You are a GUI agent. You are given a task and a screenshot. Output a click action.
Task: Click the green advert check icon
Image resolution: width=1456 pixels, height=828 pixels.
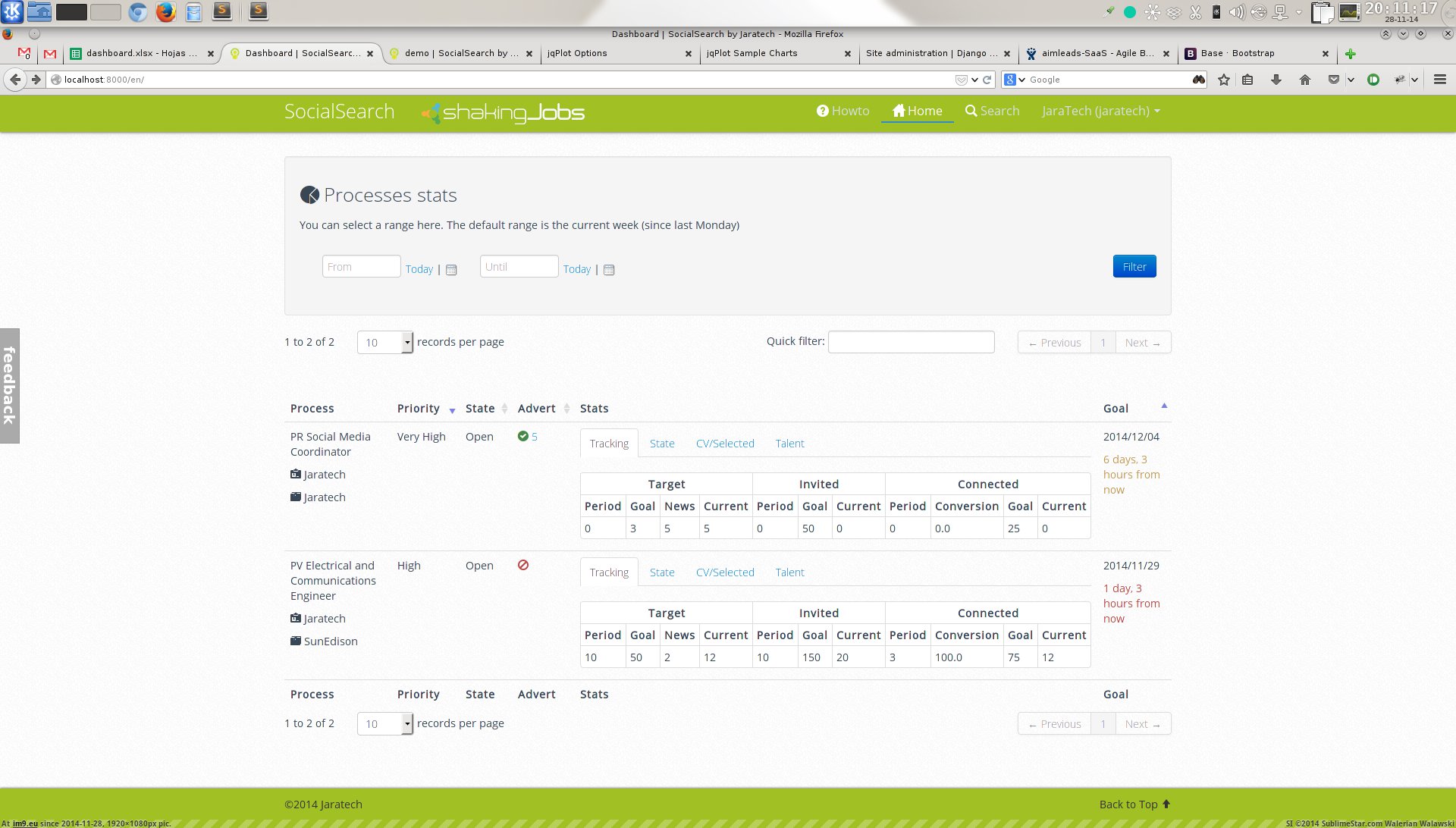click(523, 436)
